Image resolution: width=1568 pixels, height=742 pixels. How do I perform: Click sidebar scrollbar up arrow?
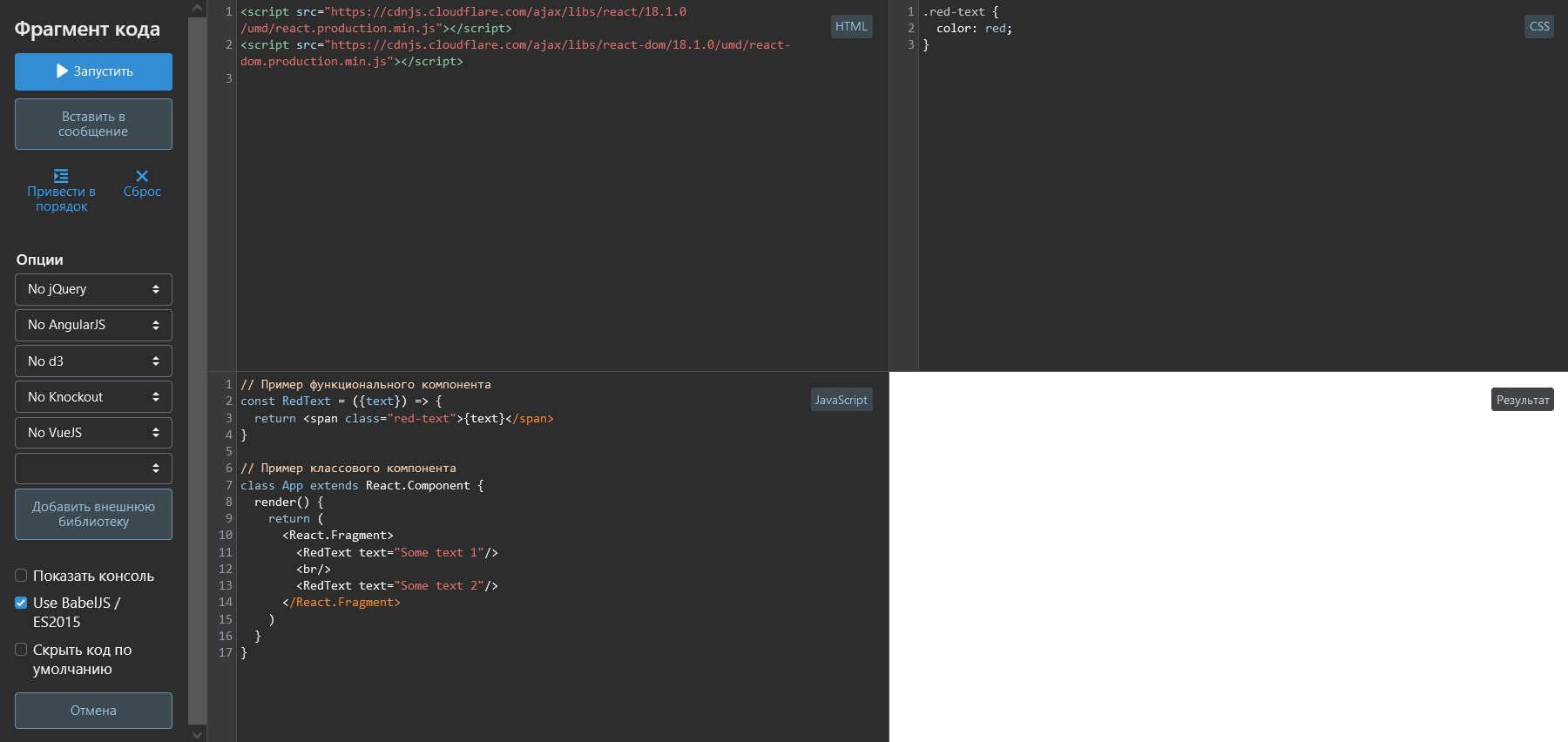[198, 8]
